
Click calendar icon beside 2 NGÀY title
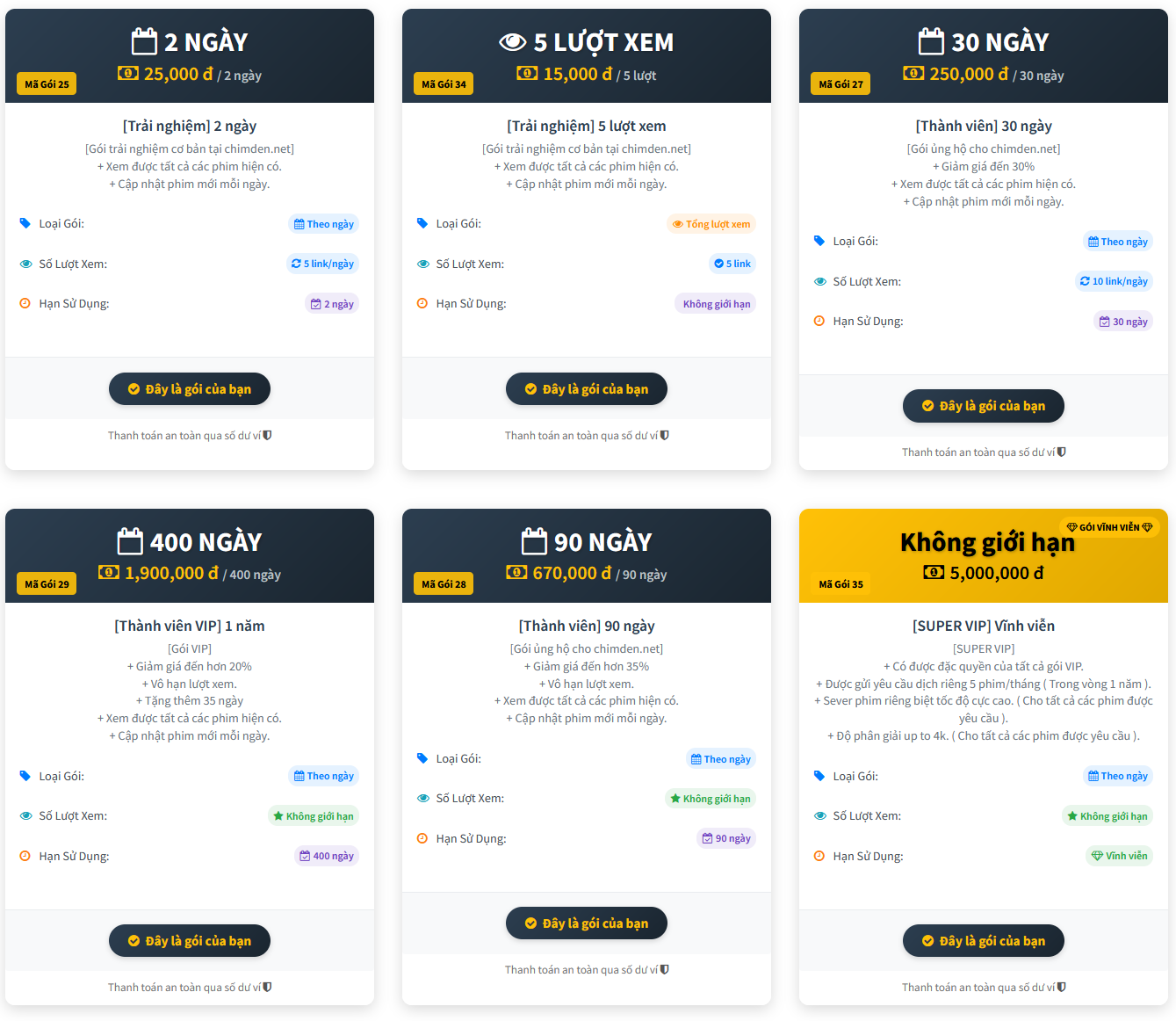tap(144, 41)
